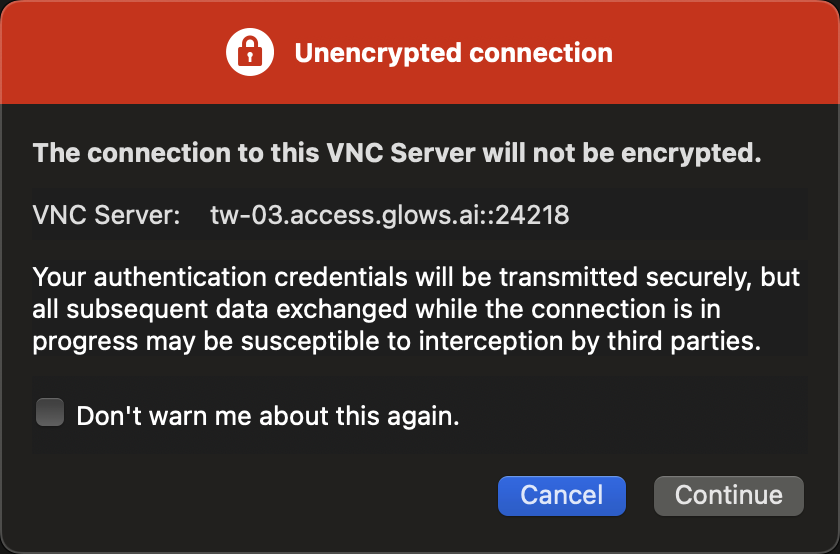Viewport: 840px width, 554px height.
Task: Click the word "connection" in the header title
Action: 541,53
